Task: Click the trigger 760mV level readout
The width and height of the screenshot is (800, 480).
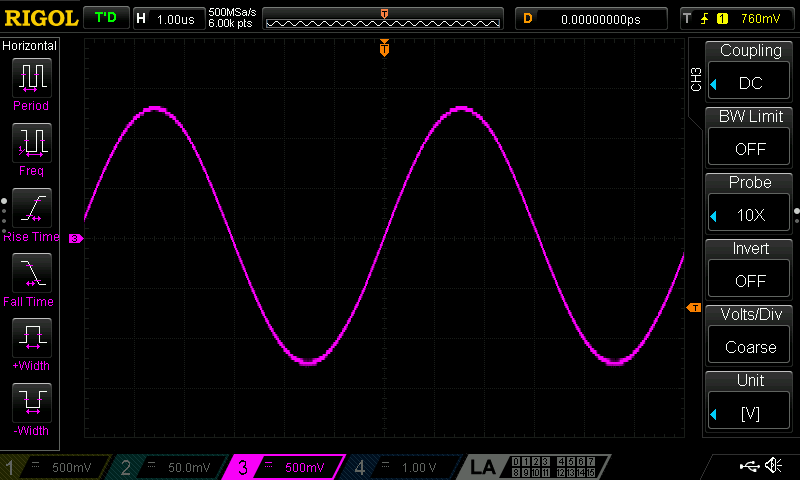Action: click(x=760, y=19)
